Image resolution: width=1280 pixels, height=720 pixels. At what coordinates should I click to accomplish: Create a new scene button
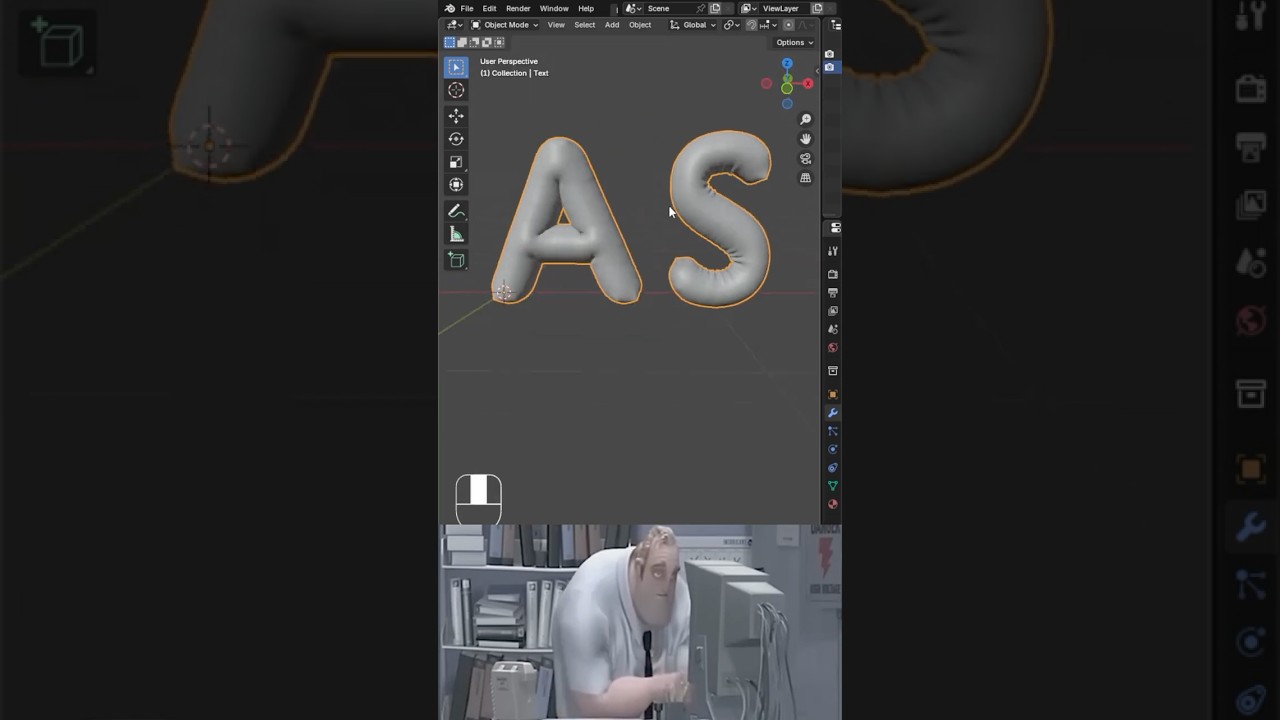pos(715,8)
